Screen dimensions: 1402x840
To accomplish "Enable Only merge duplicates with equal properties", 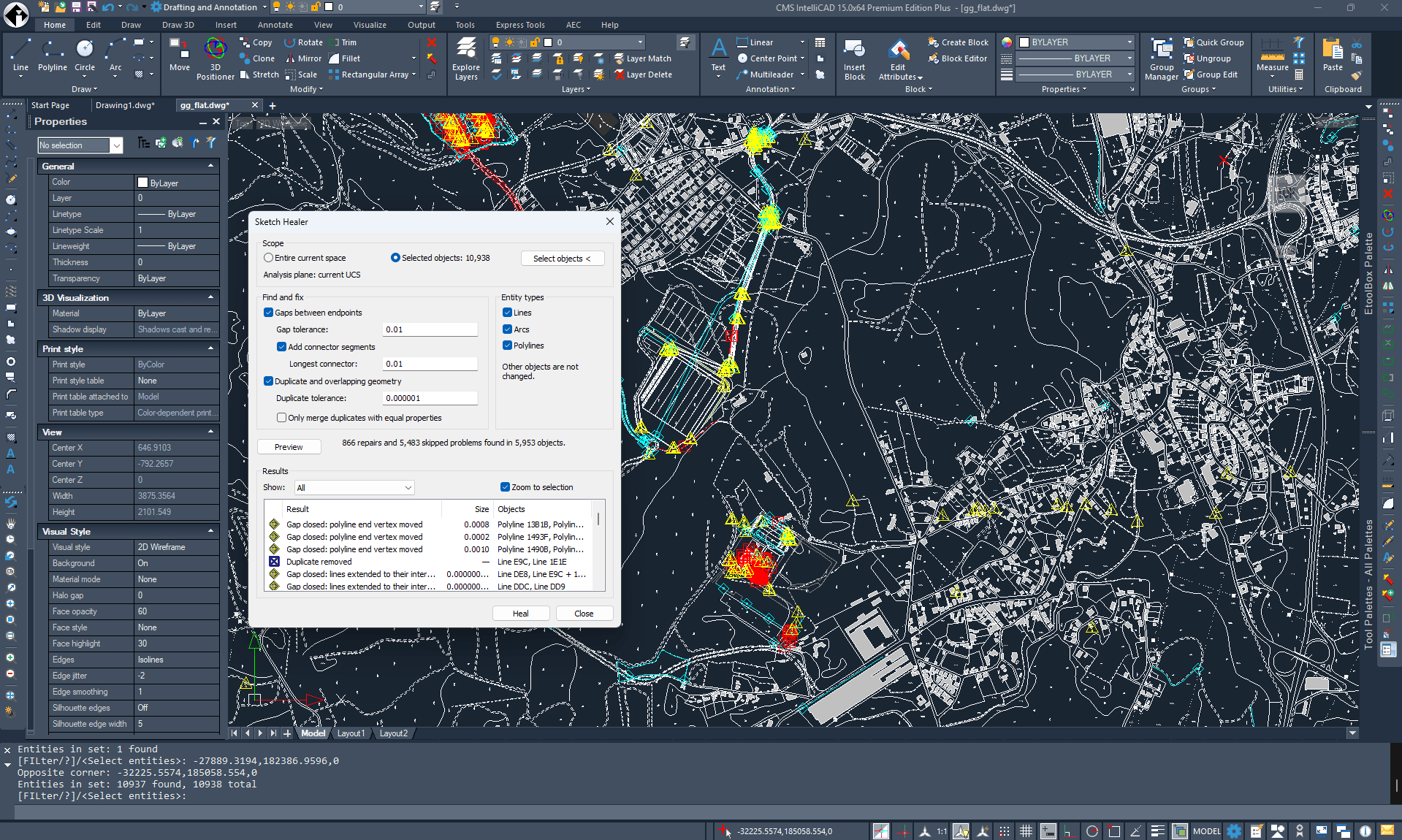I will click(x=281, y=418).
